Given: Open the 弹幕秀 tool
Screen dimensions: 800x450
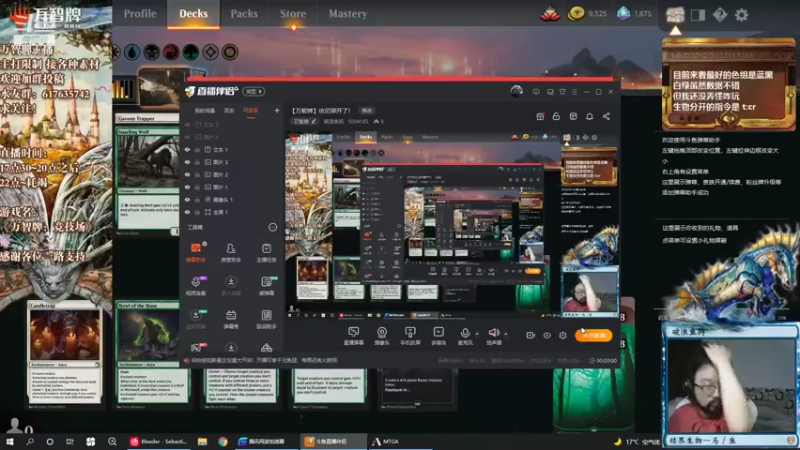Looking at the screenshot, I should [x=231, y=319].
